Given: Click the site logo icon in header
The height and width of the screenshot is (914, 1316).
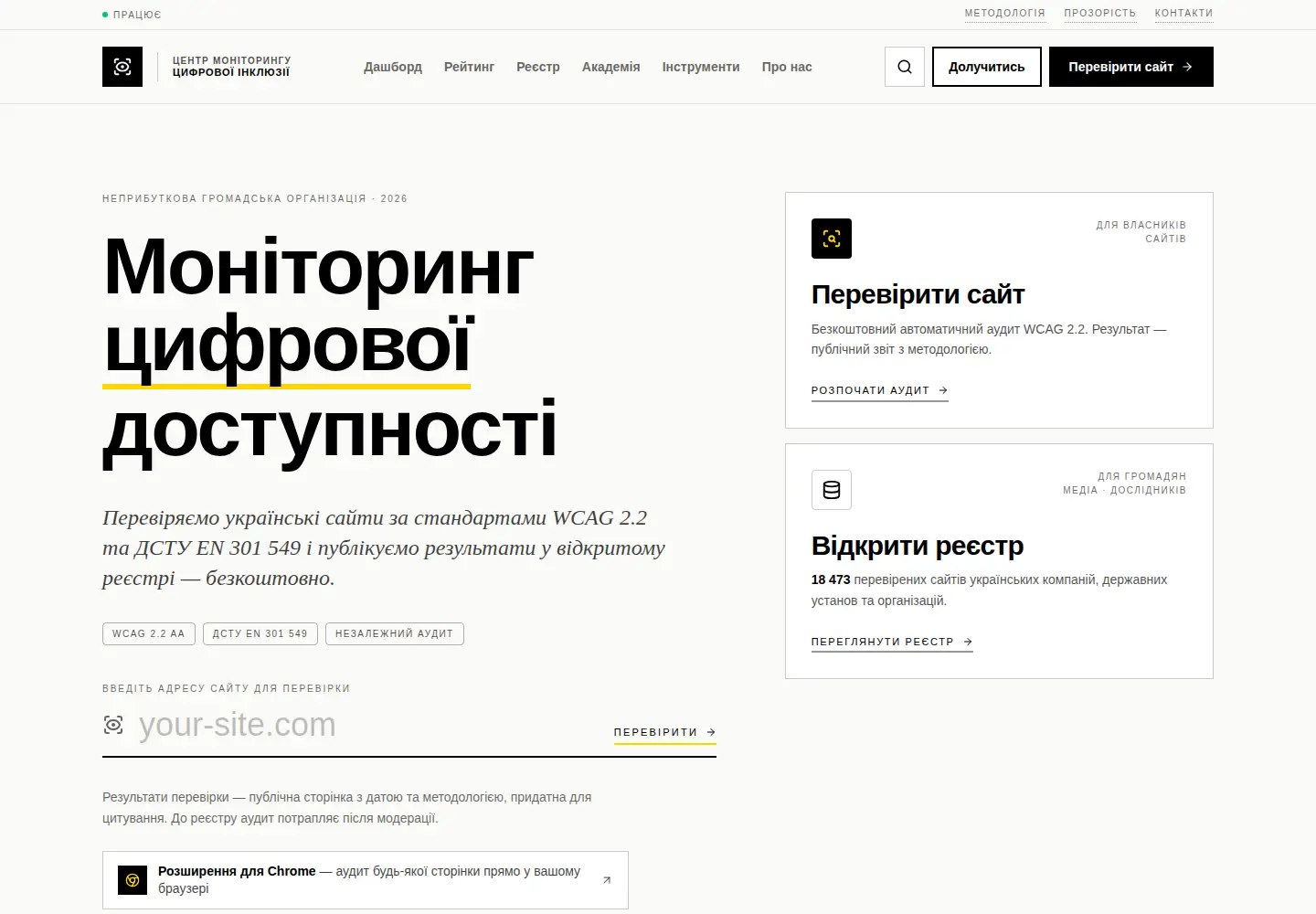Looking at the screenshot, I should (x=122, y=67).
